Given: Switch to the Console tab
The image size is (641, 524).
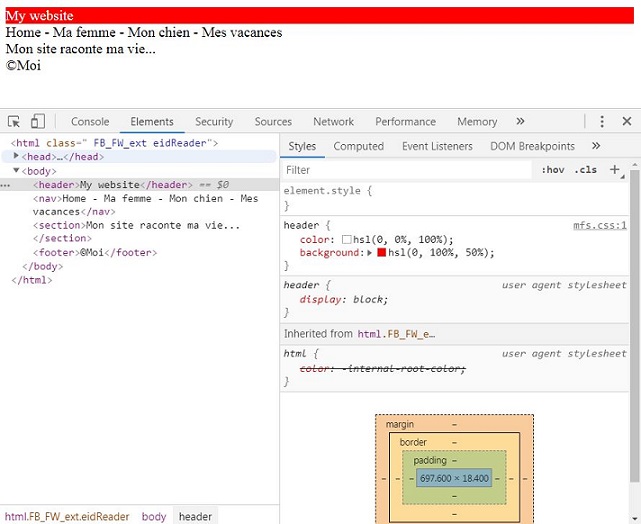Looking at the screenshot, I should 90,122.
